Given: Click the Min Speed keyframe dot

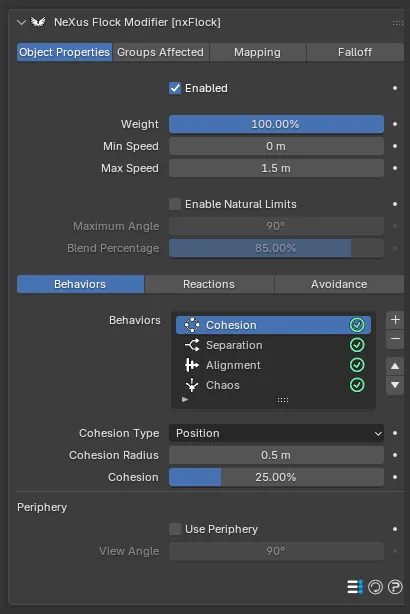Looking at the screenshot, I should [395, 146].
